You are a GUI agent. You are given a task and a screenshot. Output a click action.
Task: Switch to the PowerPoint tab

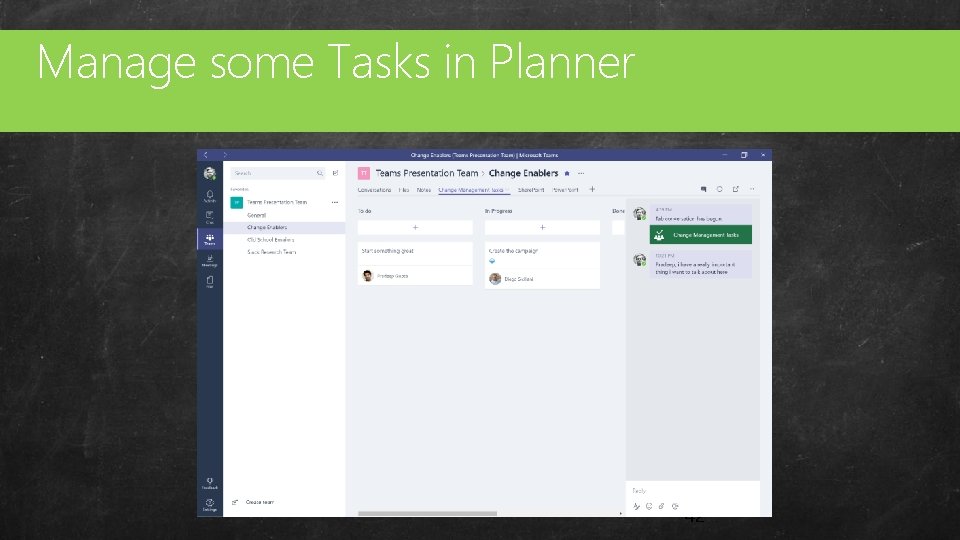[x=565, y=190]
